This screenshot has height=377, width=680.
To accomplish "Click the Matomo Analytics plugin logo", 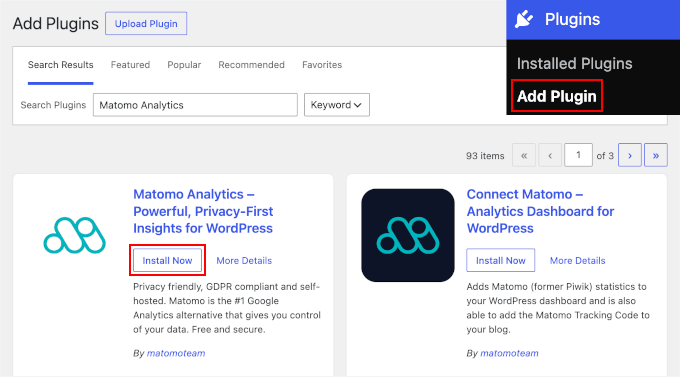I will pyautogui.click(x=75, y=235).
